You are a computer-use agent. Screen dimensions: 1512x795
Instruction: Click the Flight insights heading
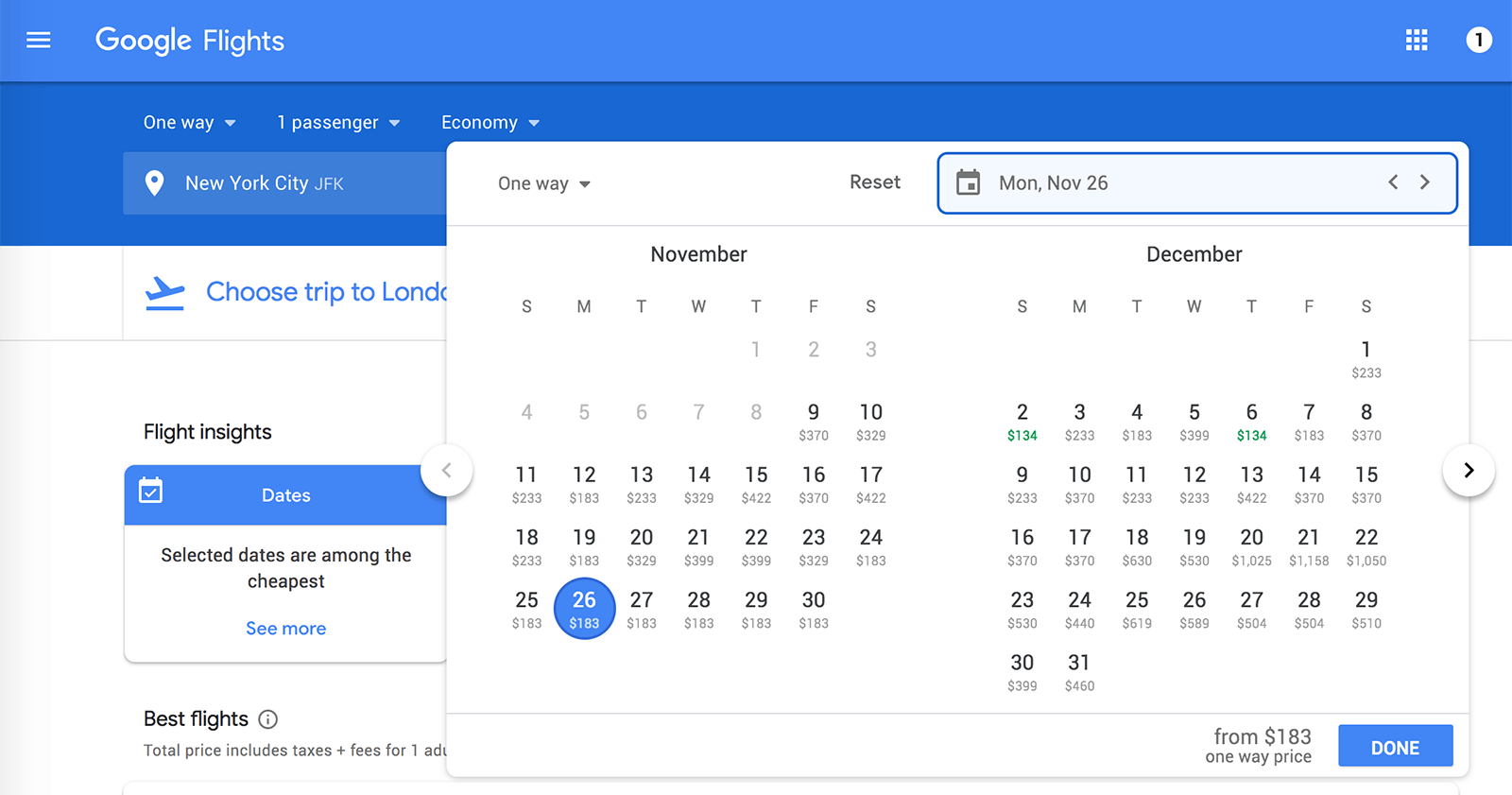point(208,432)
